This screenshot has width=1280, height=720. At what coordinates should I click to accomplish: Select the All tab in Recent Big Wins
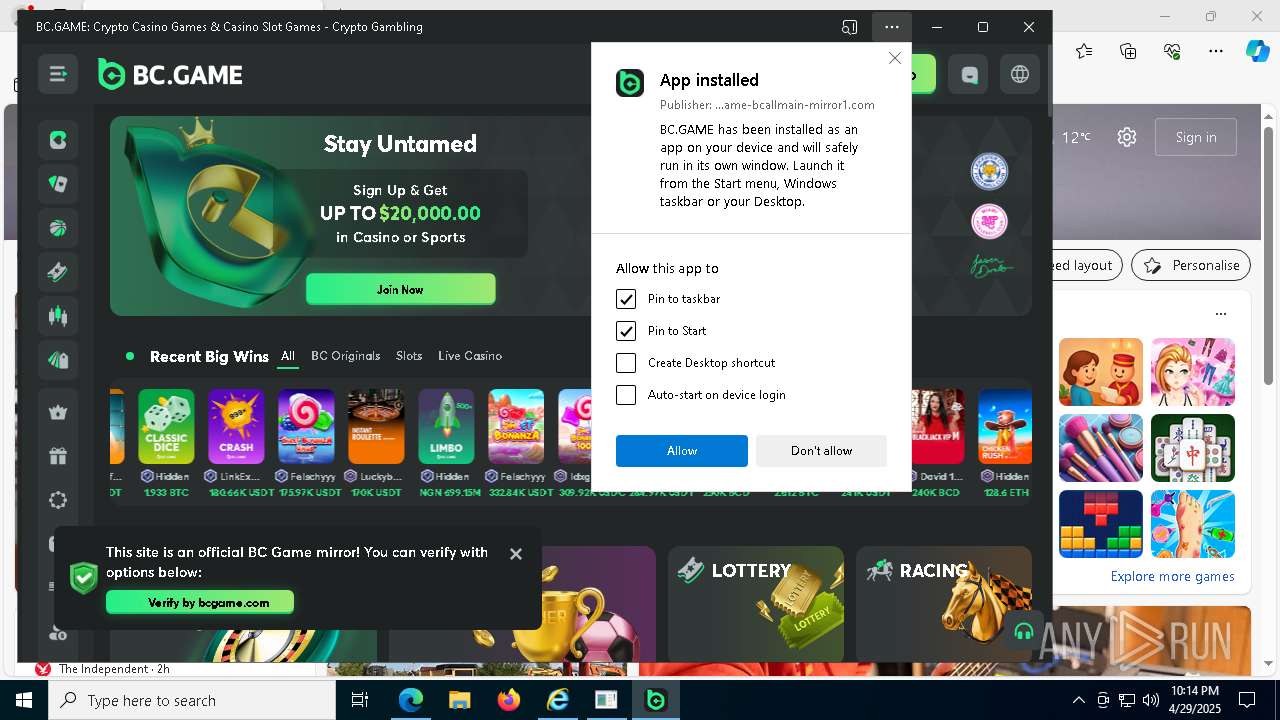pos(288,356)
